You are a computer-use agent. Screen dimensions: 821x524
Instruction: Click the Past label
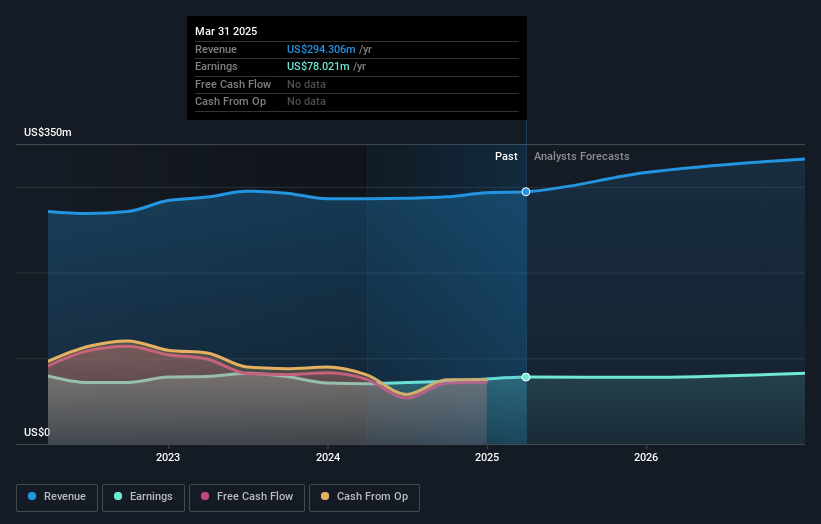[x=506, y=157]
